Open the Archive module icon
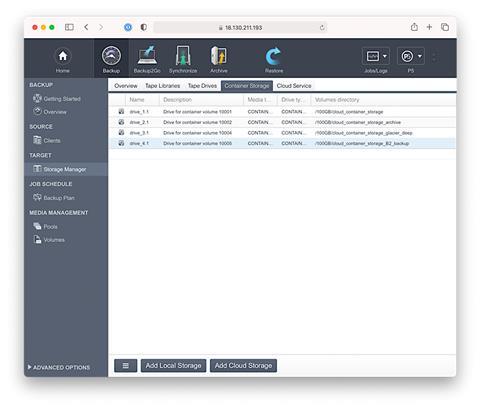 (x=219, y=55)
